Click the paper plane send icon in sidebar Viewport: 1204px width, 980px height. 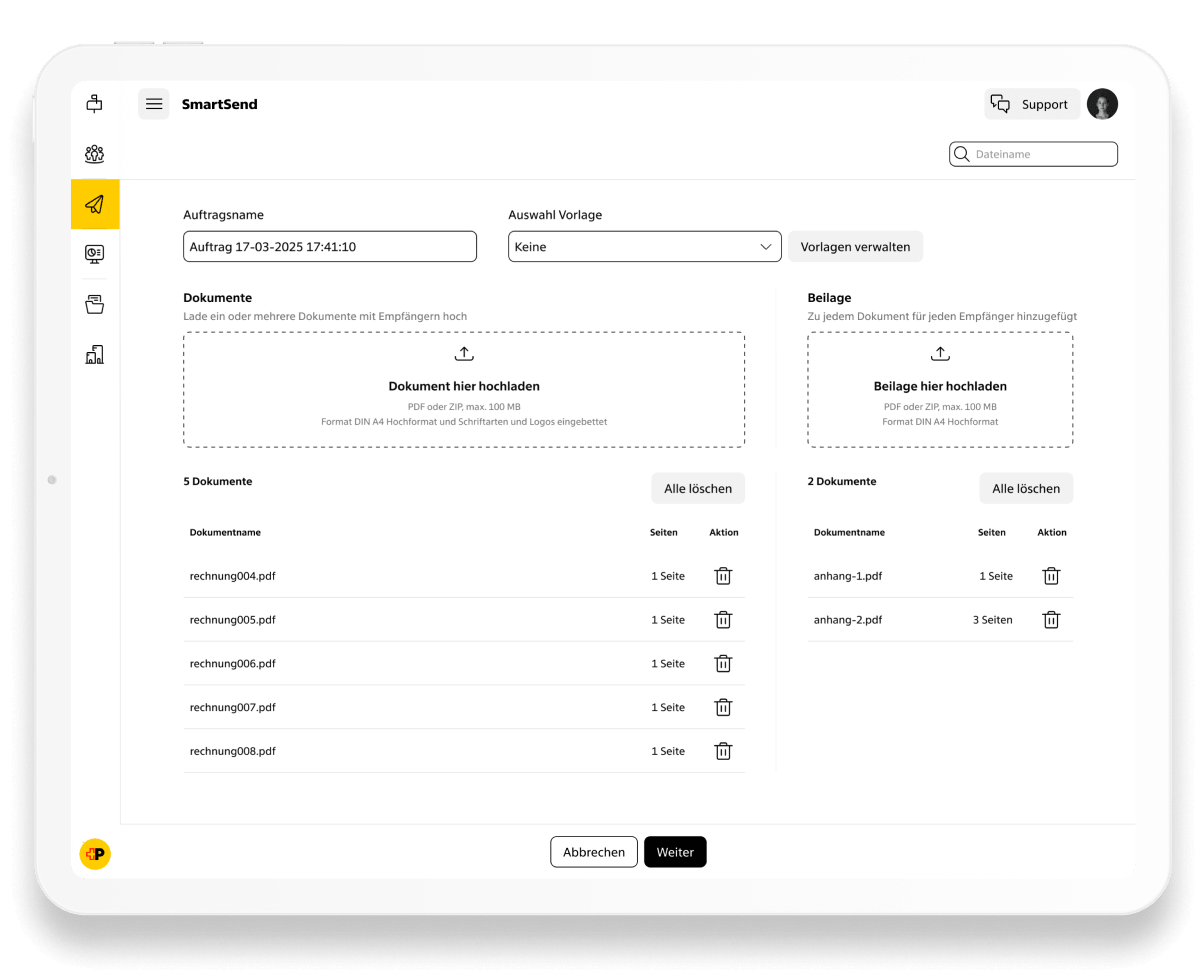click(x=95, y=204)
